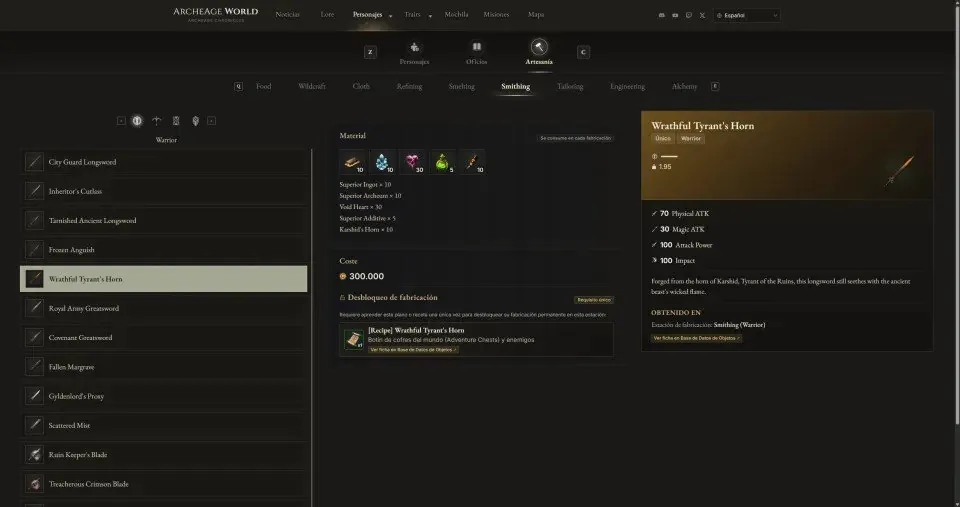Open the Discord link icon
This screenshot has height=507, width=960.
(661, 15)
